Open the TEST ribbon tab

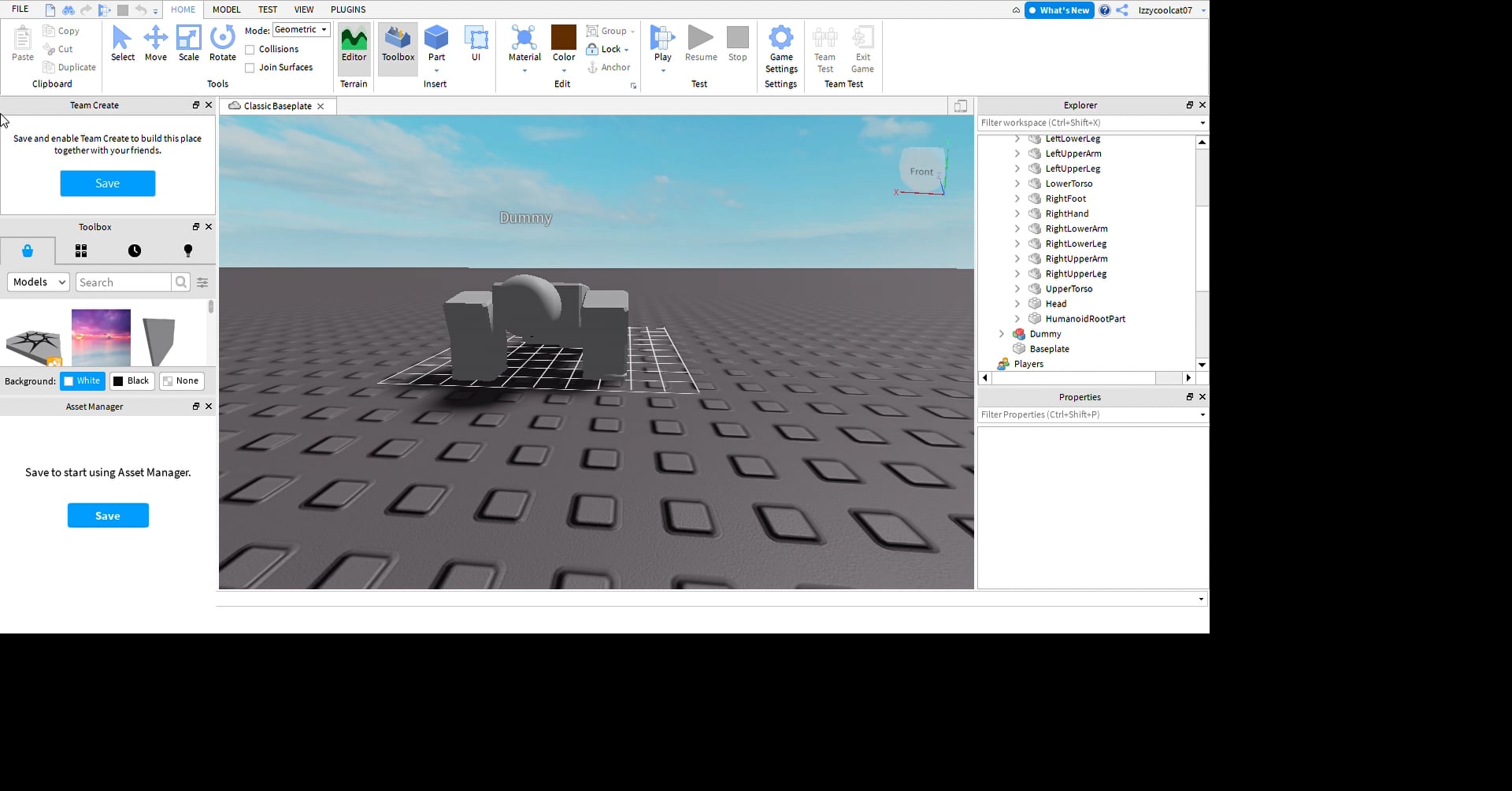[x=268, y=9]
